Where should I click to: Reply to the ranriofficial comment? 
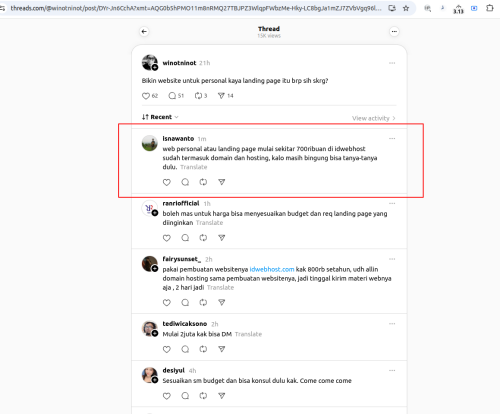[185, 238]
